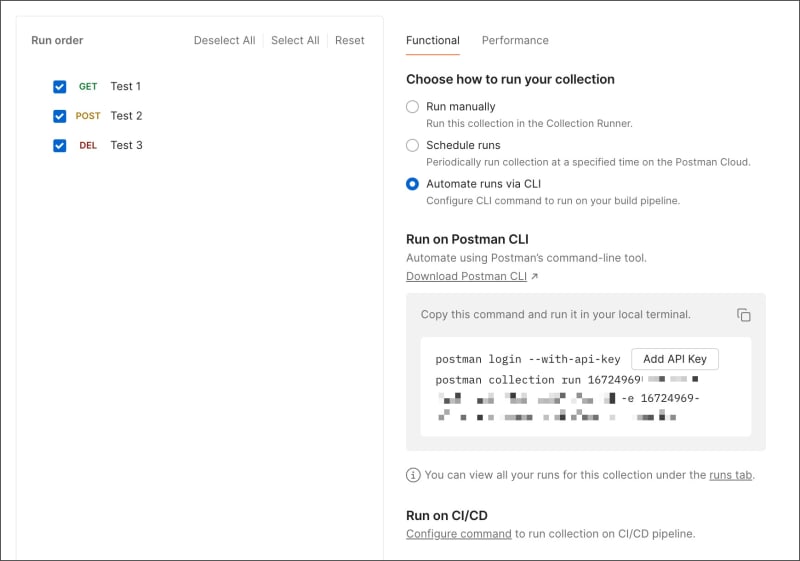
Task: Click the DEL method label
Action: coord(88,146)
